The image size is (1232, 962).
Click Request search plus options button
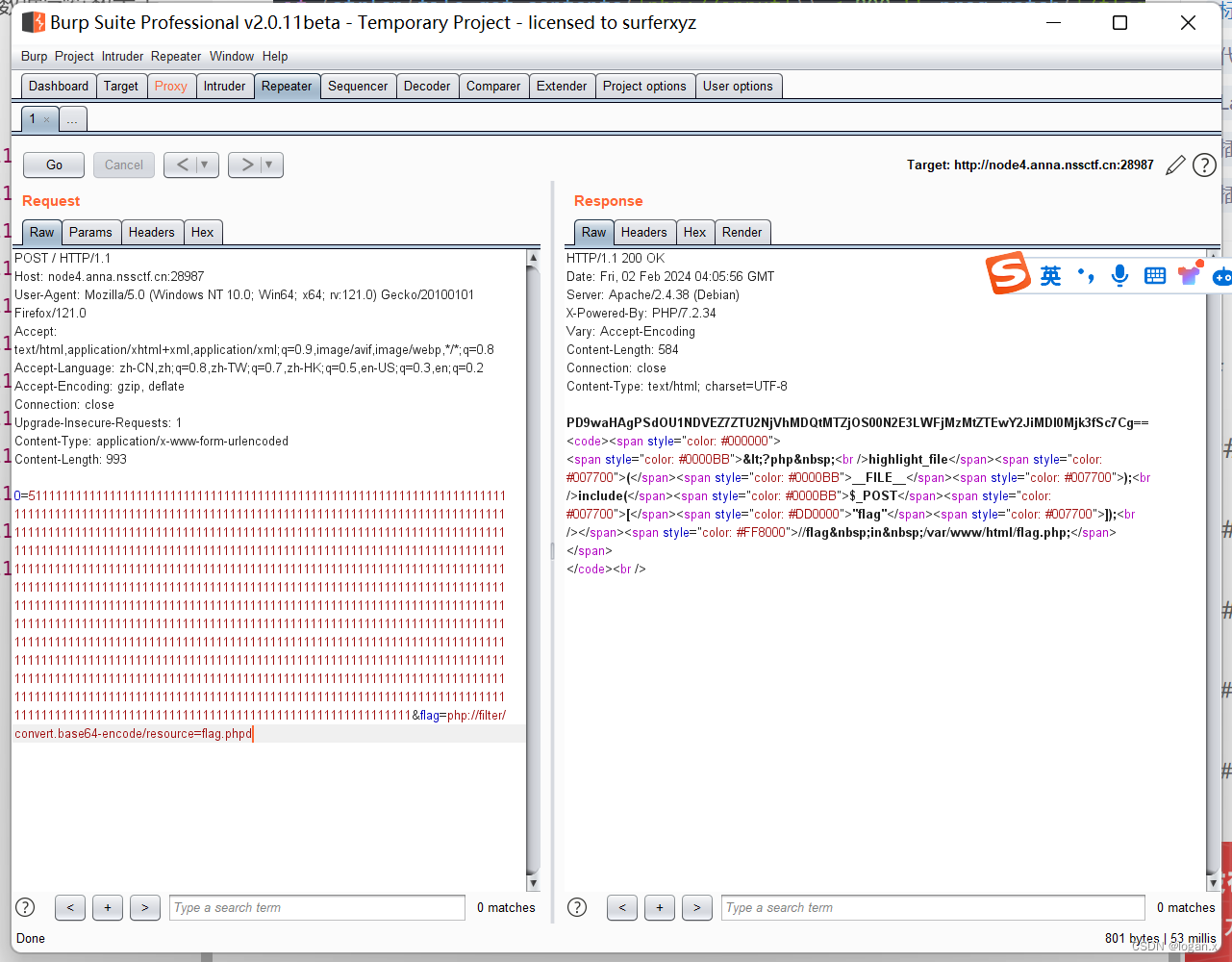pyautogui.click(x=108, y=907)
